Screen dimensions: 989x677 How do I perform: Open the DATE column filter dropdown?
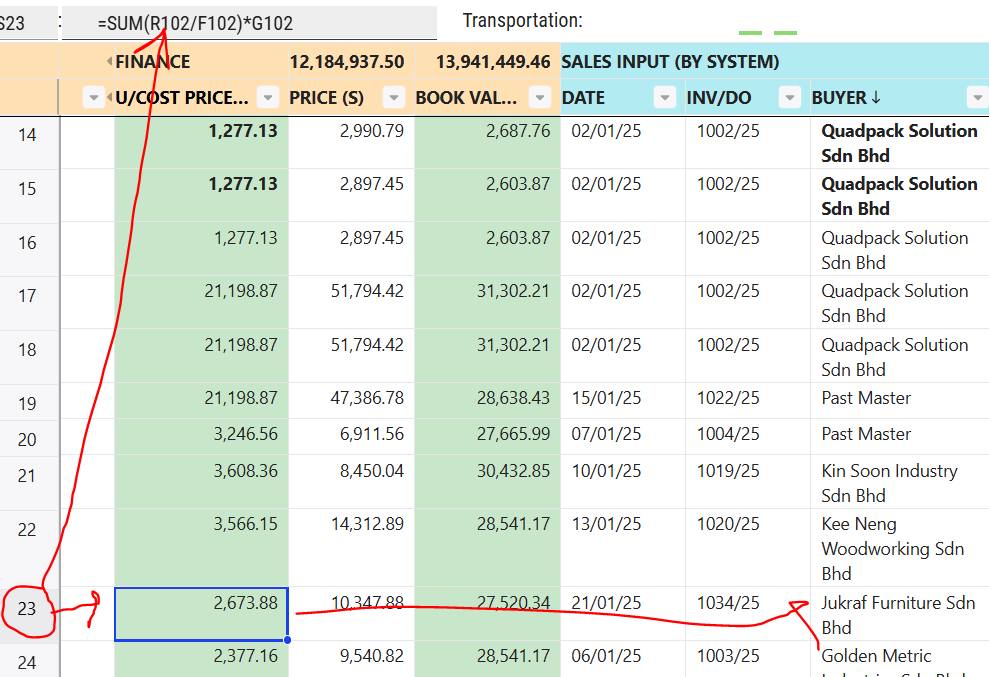pos(664,98)
